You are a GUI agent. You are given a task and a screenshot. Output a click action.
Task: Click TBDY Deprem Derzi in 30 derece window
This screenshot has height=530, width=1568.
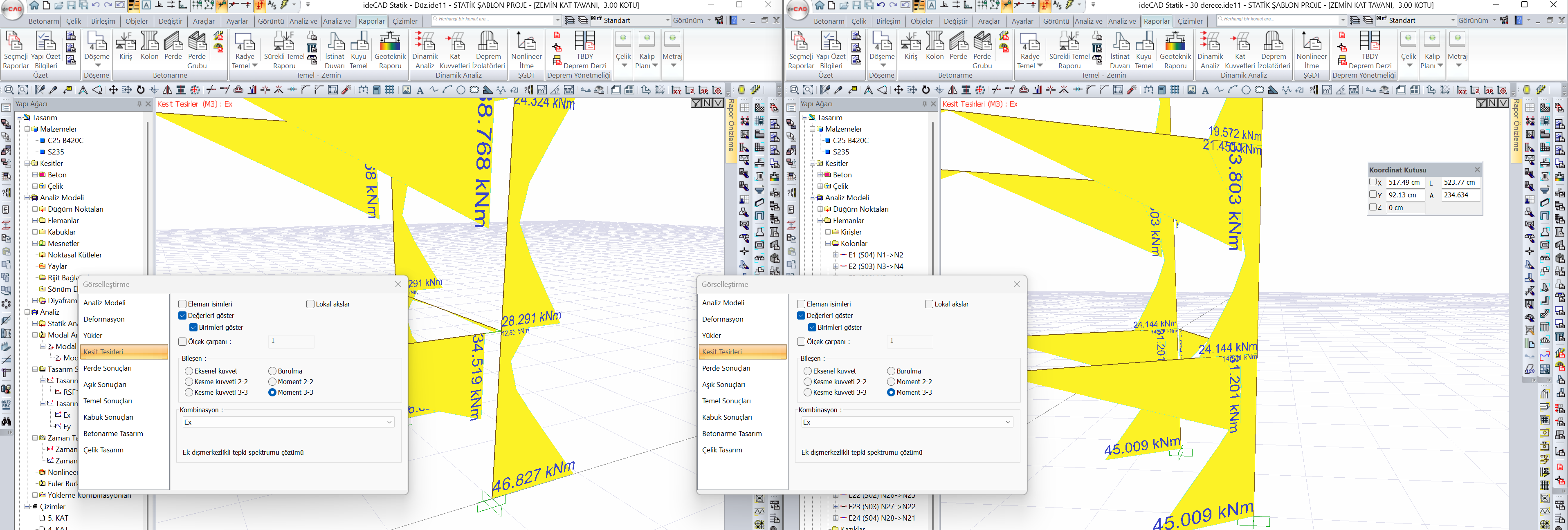tap(1370, 50)
